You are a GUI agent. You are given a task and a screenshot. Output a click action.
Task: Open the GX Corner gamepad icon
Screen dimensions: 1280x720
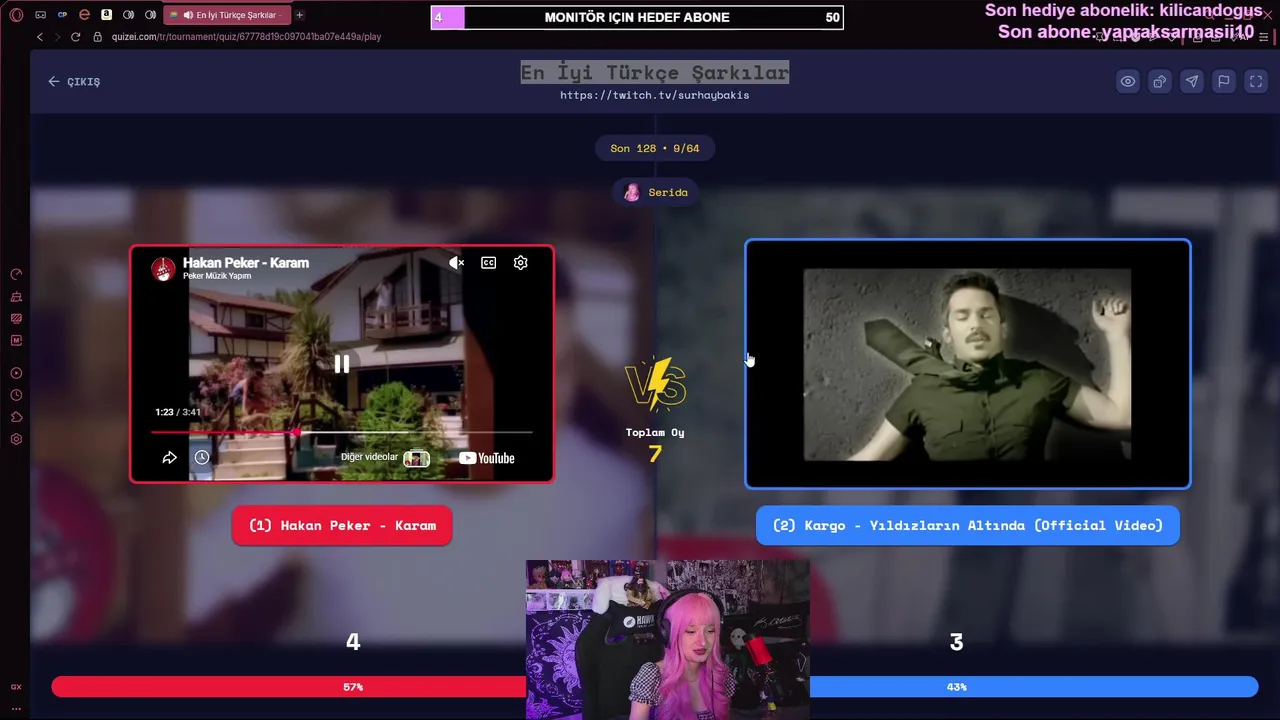pos(40,15)
